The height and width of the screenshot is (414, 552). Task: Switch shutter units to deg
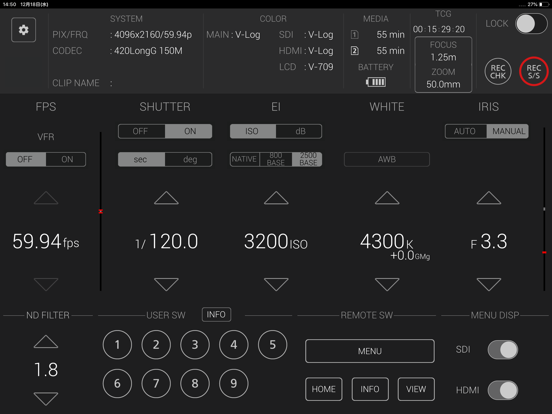(x=189, y=159)
